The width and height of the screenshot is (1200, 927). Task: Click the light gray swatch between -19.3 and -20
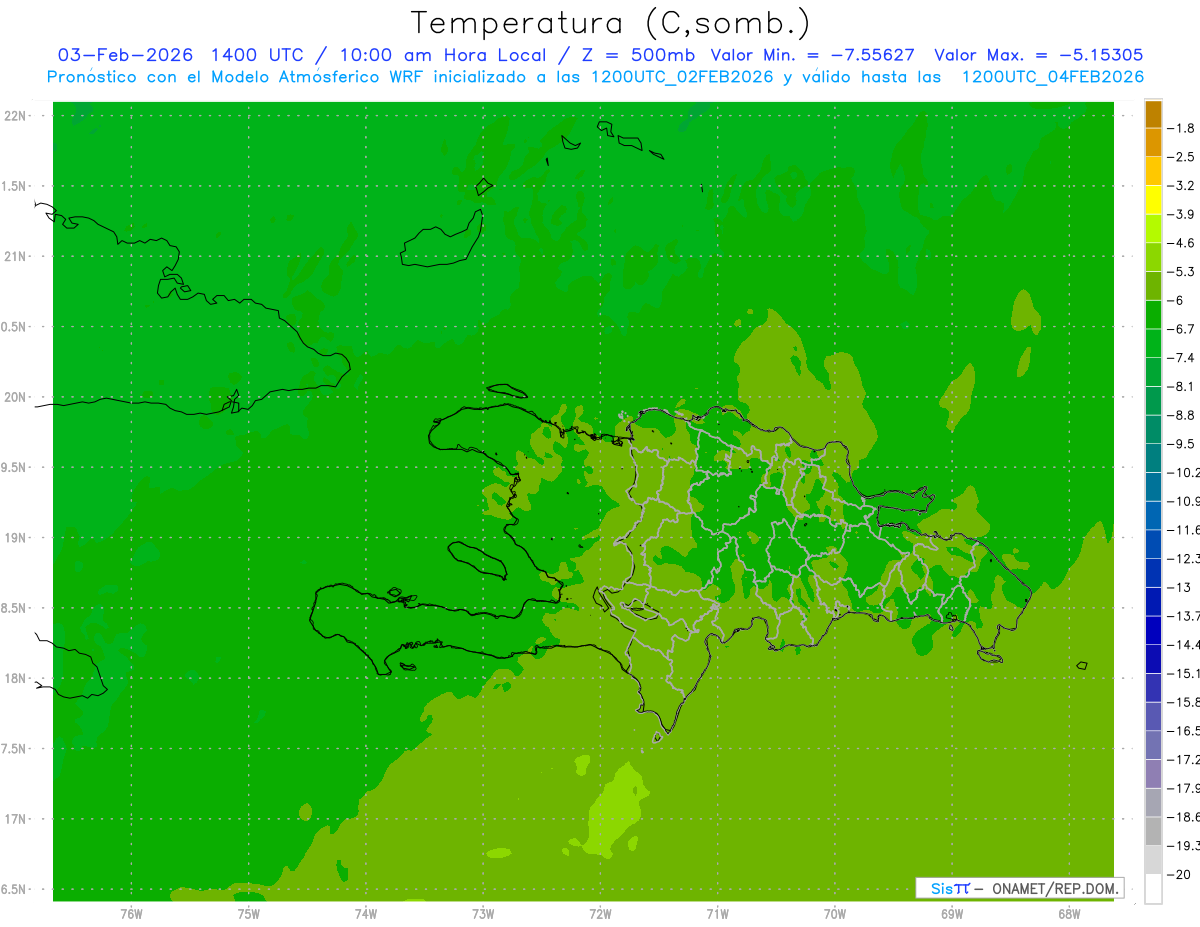click(x=1153, y=860)
